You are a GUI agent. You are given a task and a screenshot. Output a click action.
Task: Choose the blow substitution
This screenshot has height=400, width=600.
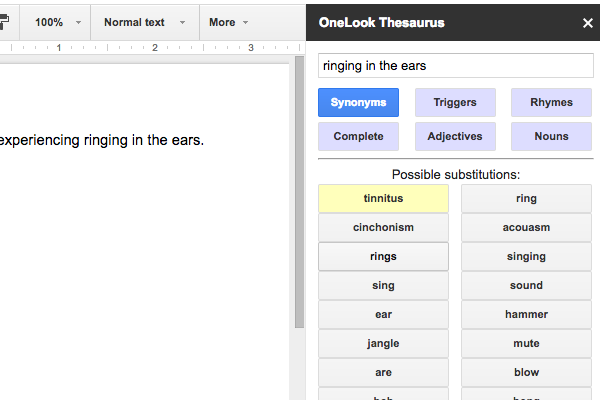[526, 372]
